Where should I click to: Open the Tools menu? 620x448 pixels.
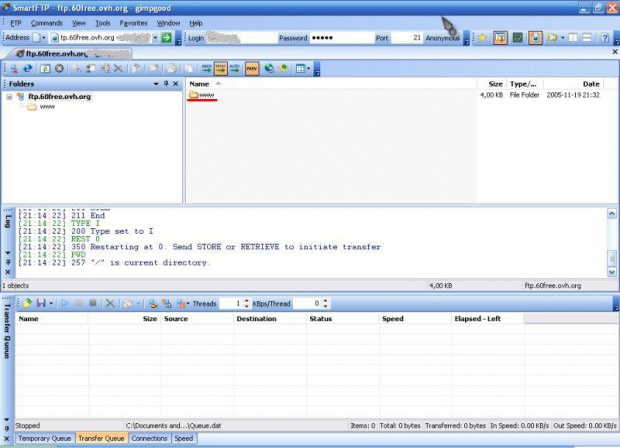103,23
